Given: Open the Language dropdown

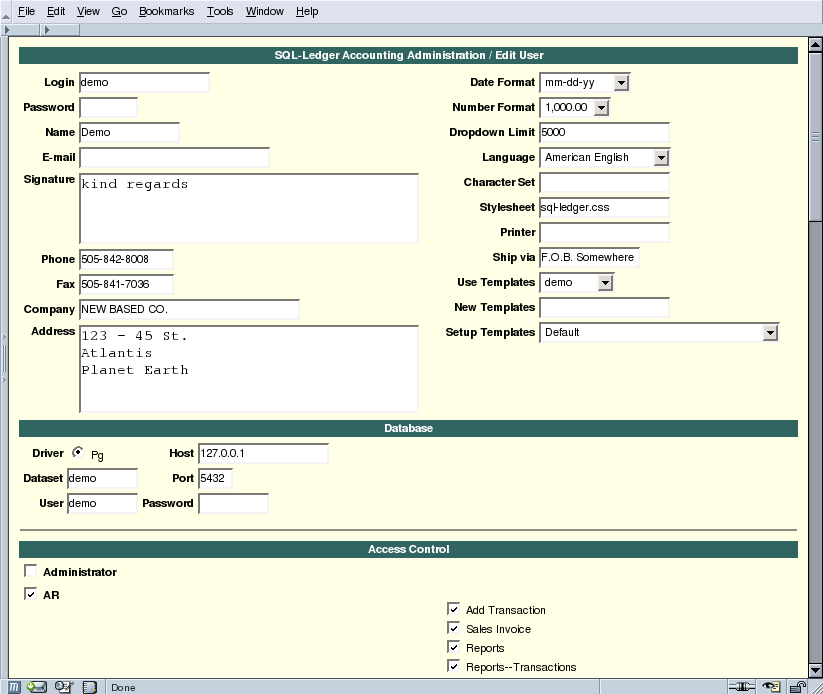Looking at the screenshot, I should tap(662, 157).
